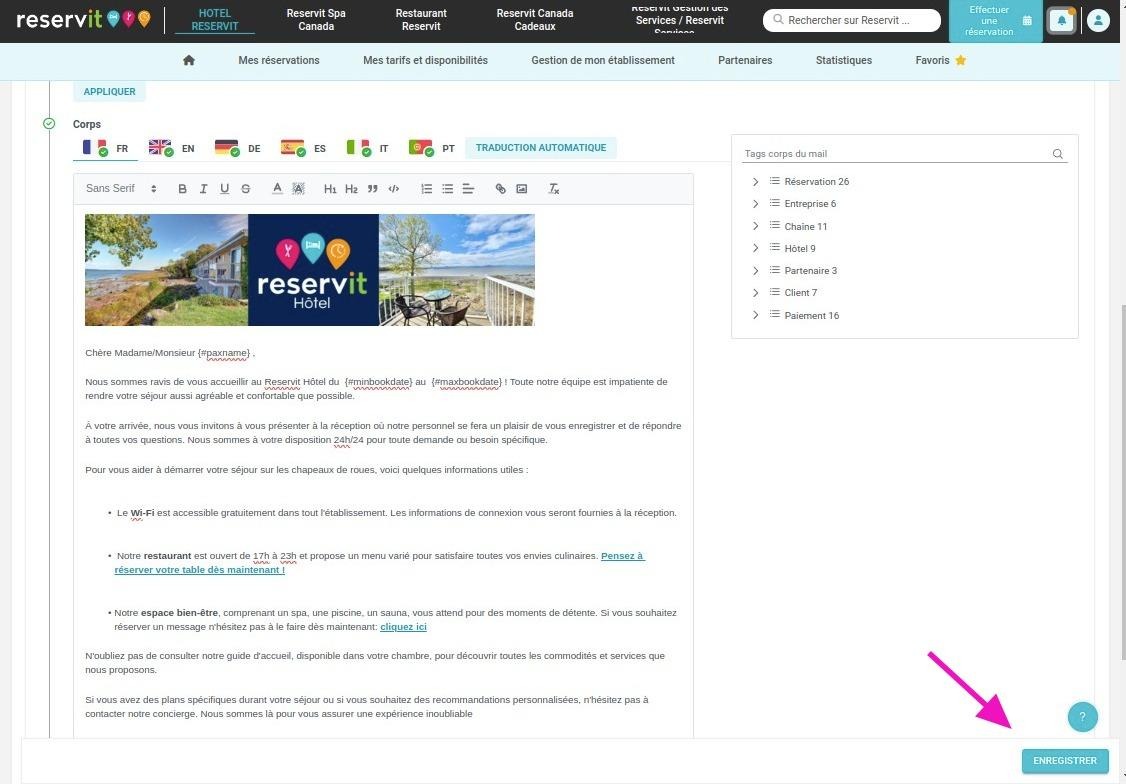Image resolution: width=1126 pixels, height=784 pixels.
Task: Open Gestion de mon établissement menu
Action: click(x=602, y=60)
